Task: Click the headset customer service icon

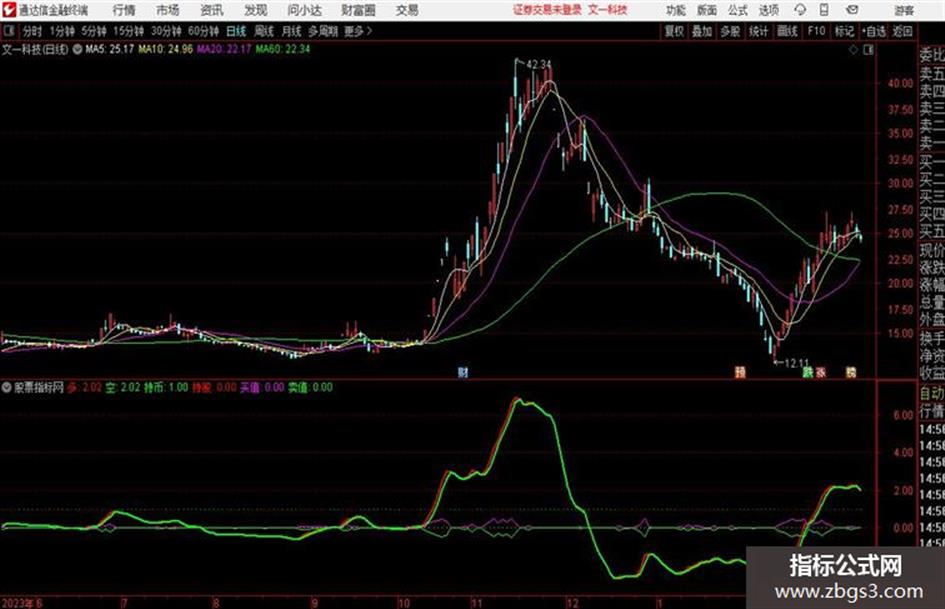Action: tap(800, 10)
